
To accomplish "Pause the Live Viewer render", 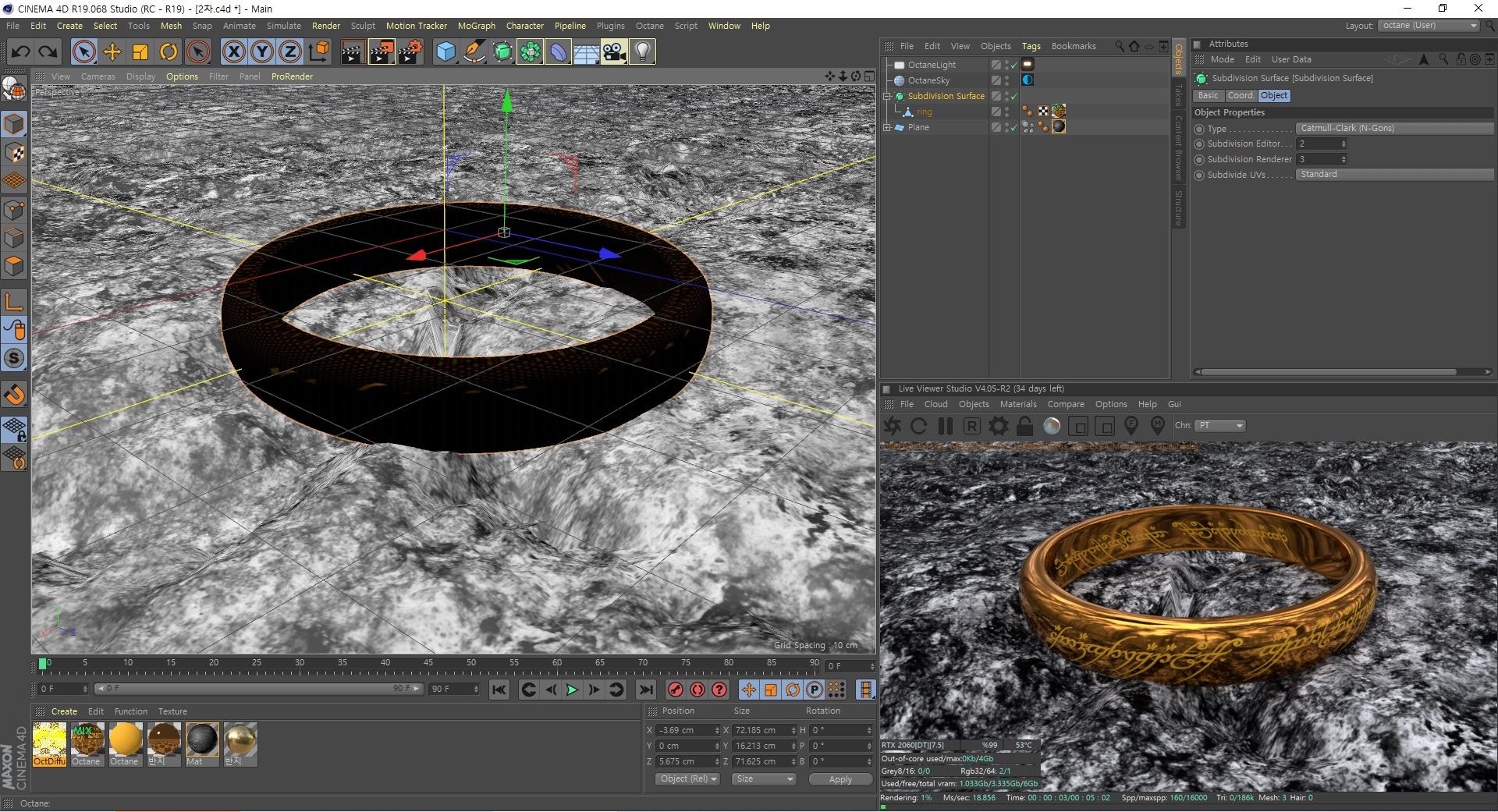I will coord(946,426).
